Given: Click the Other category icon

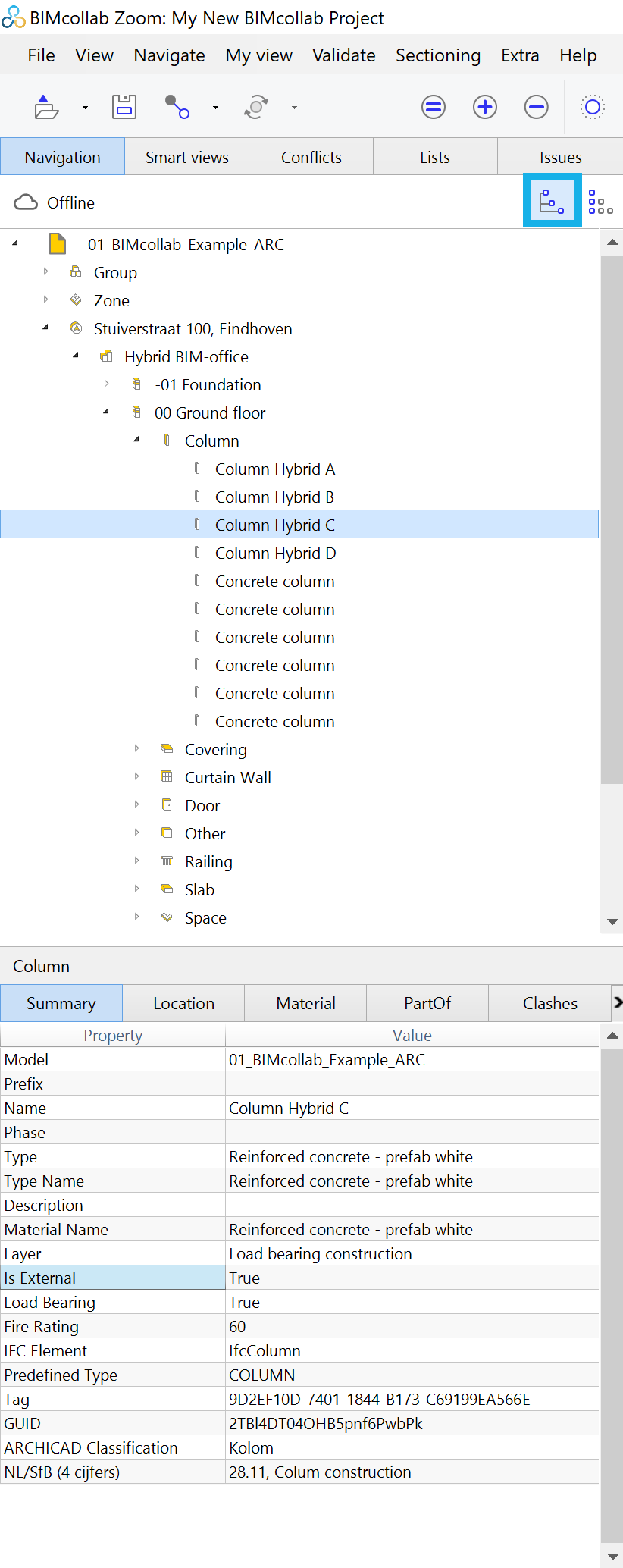Looking at the screenshot, I should pos(167,833).
